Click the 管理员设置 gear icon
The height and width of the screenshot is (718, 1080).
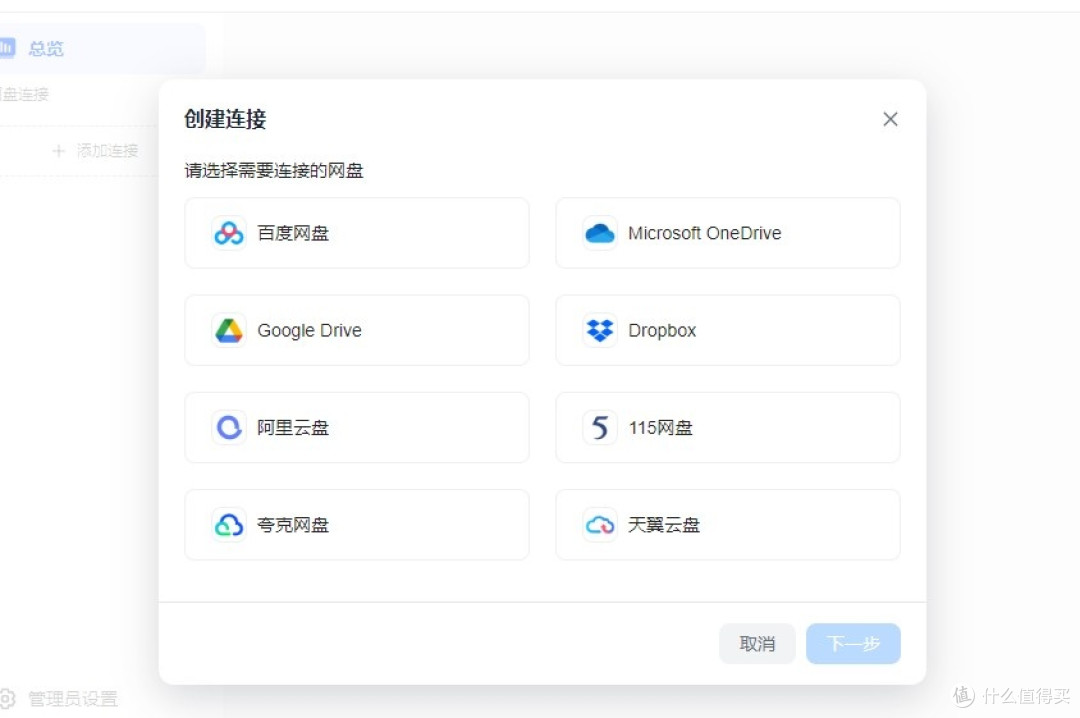pos(6,698)
